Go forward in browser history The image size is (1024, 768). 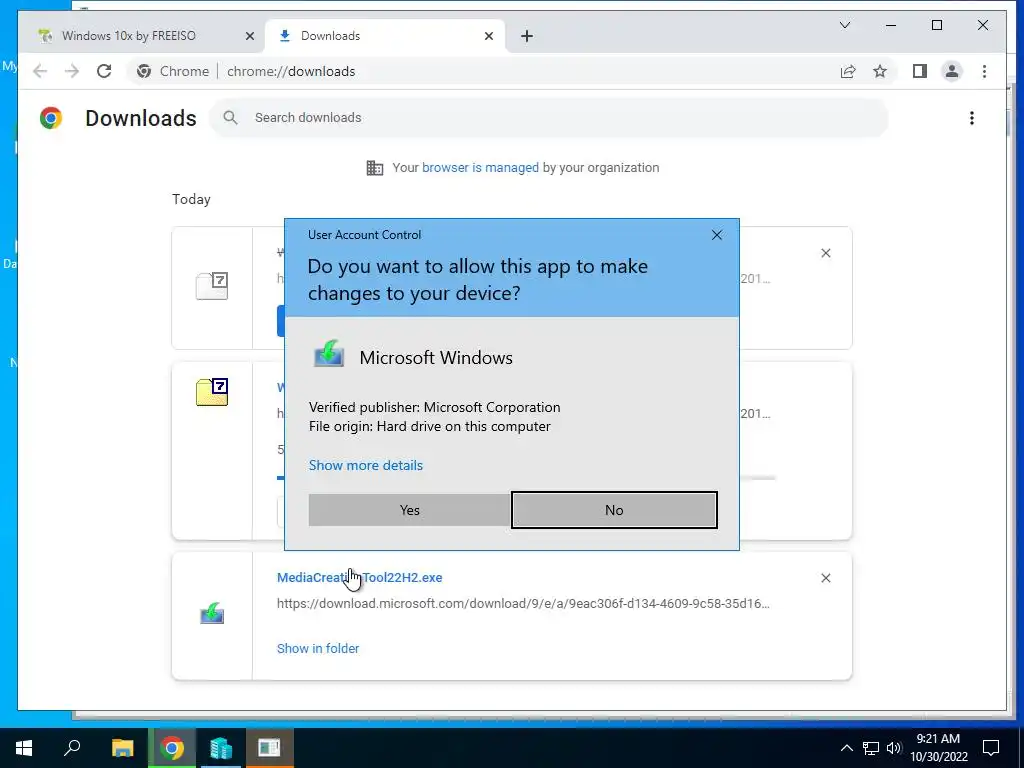point(72,71)
